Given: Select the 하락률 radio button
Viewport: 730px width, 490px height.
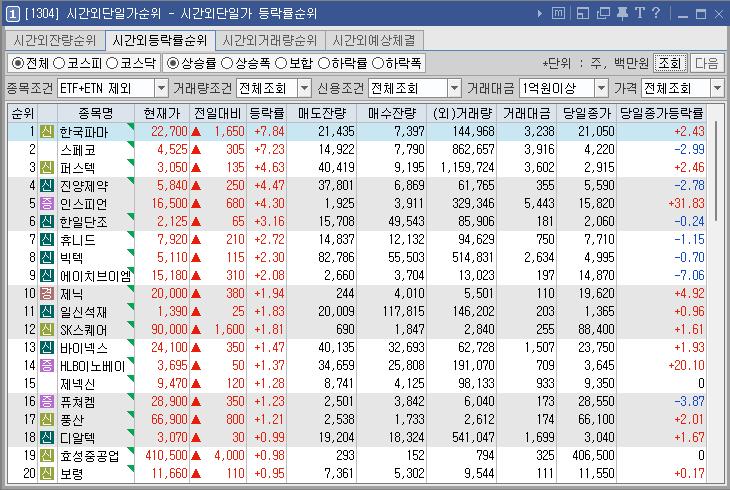Looking at the screenshot, I should [x=324, y=63].
